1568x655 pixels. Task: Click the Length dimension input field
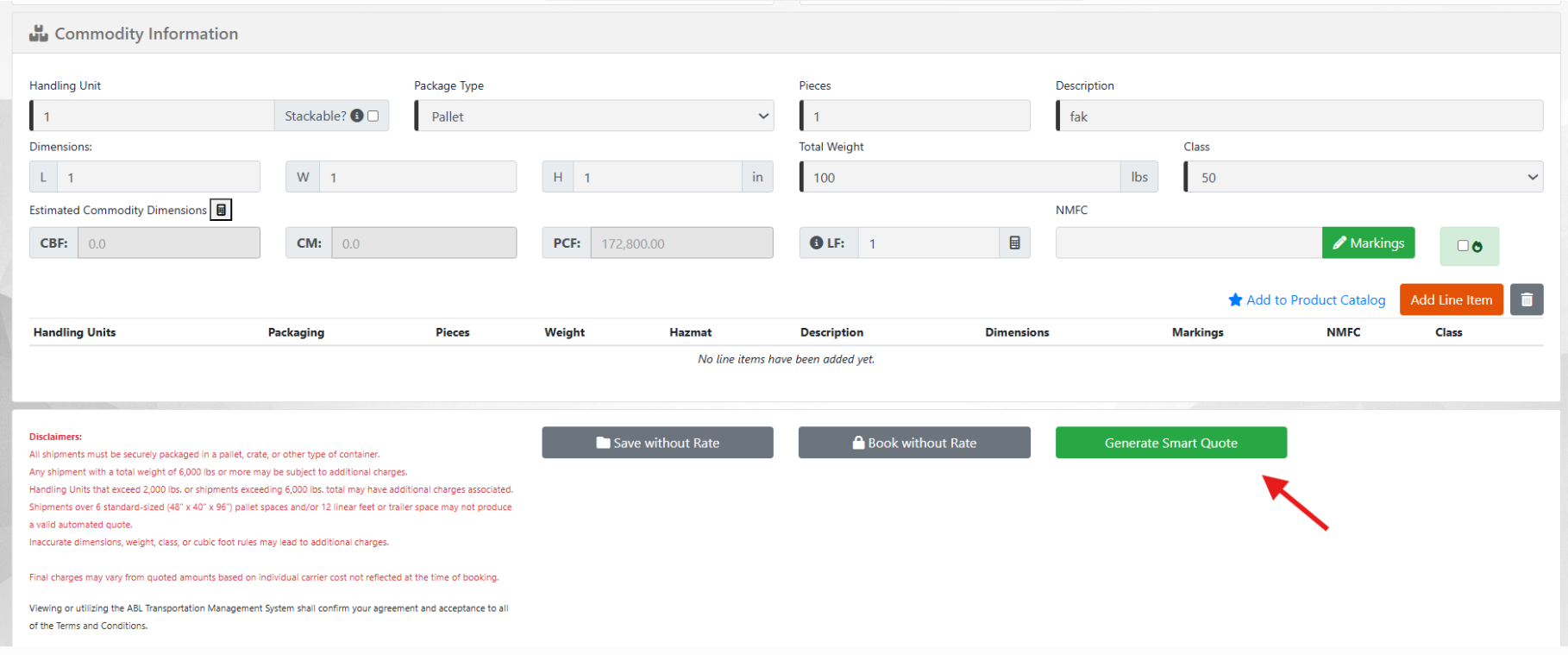pos(158,178)
